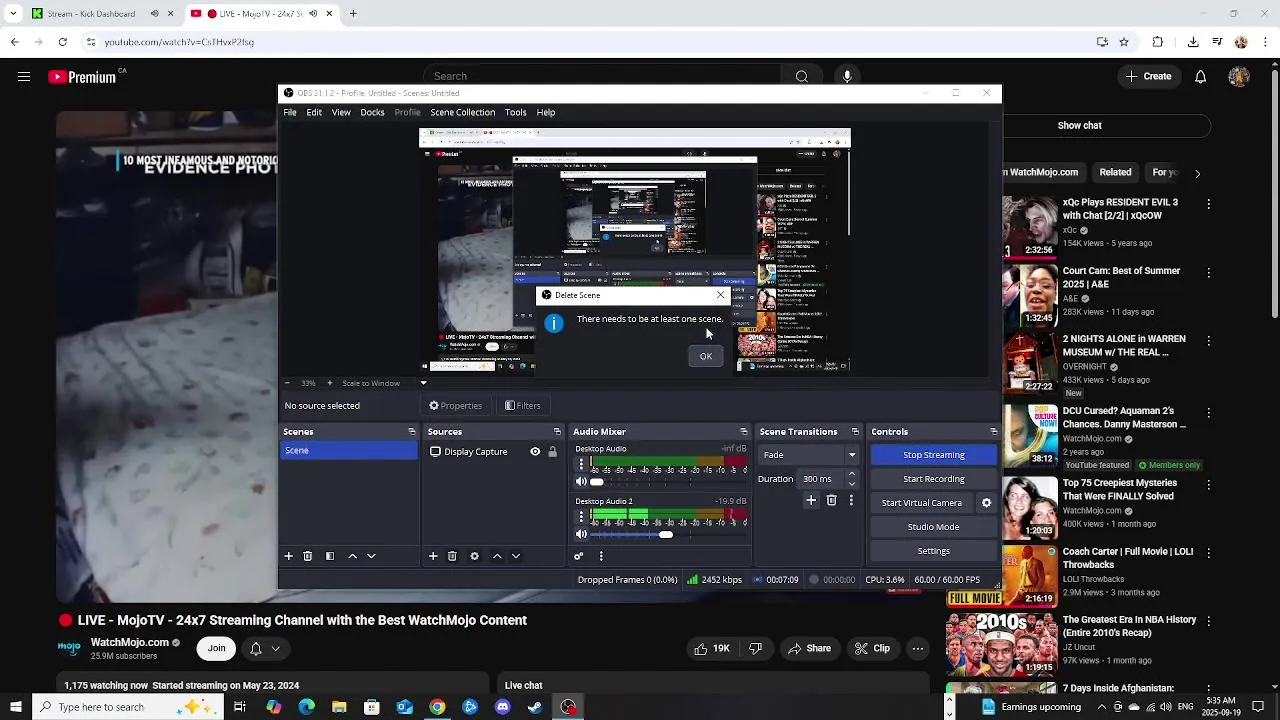Image resolution: width=1280 pixels, height=720 pixels.
Task: Move scene down in Scenes panel
Action: pyautogui.click(x=371, y=556)
